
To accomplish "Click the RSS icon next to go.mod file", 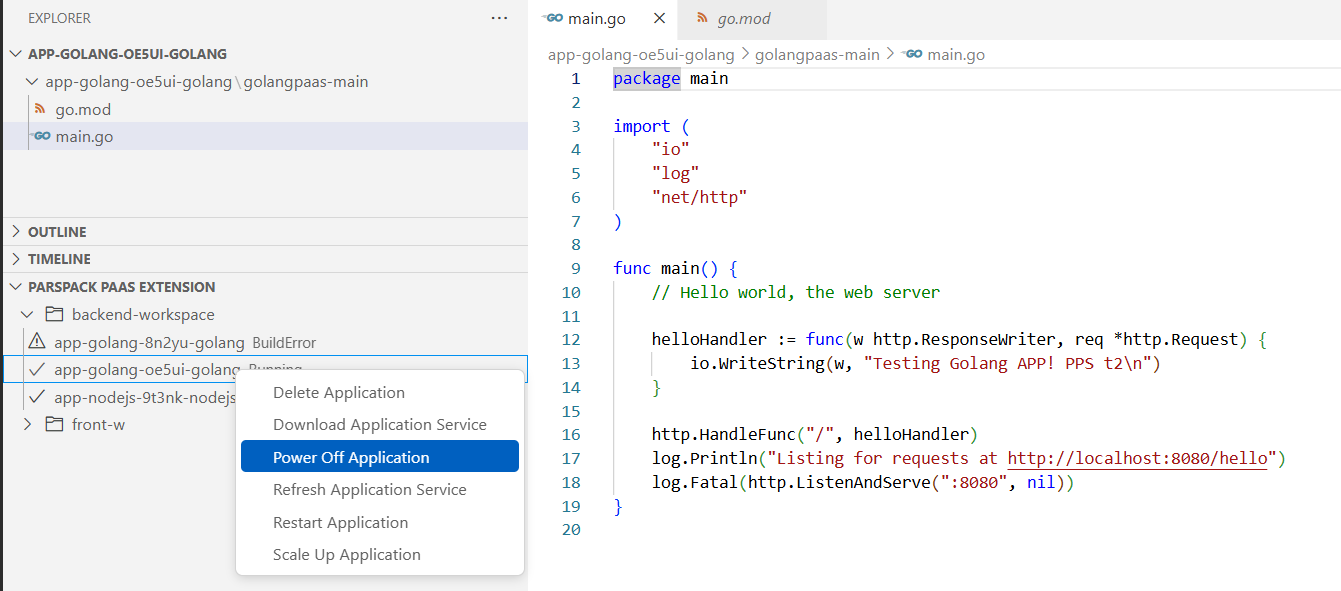I will pyautogui.click(x=40, y=109).
